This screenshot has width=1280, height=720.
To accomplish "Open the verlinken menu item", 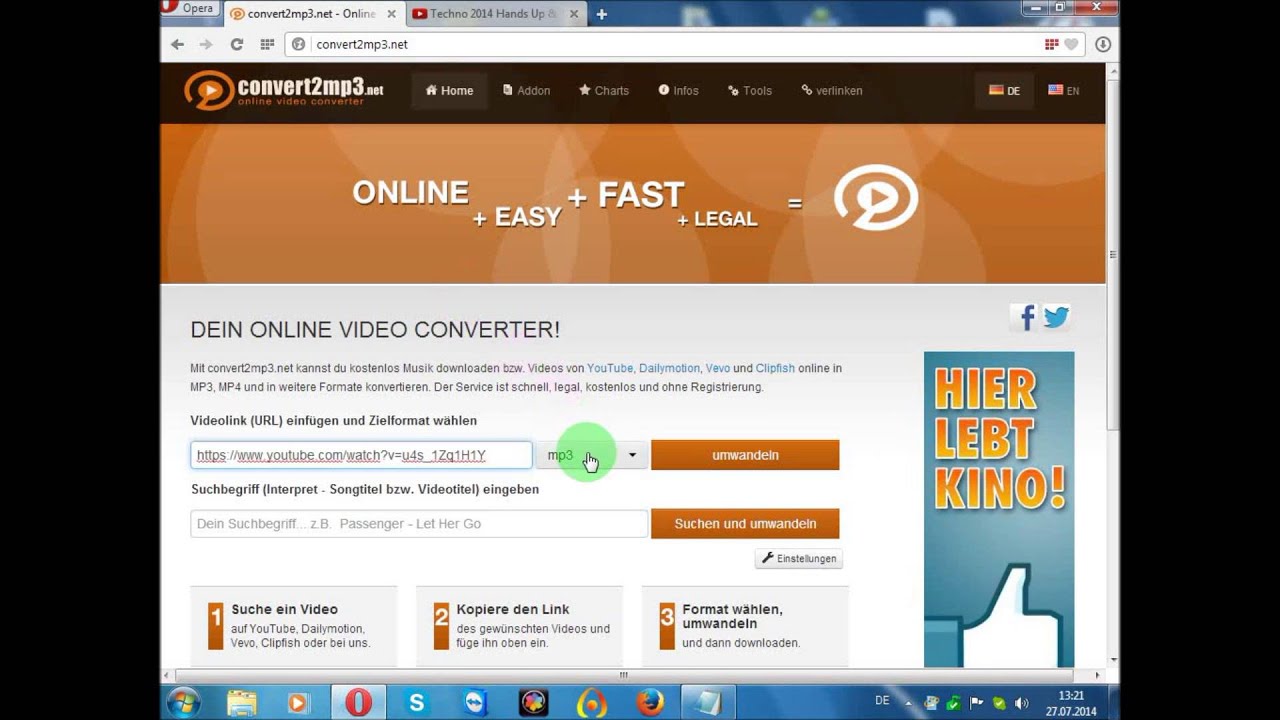I will tap(832, 90).
